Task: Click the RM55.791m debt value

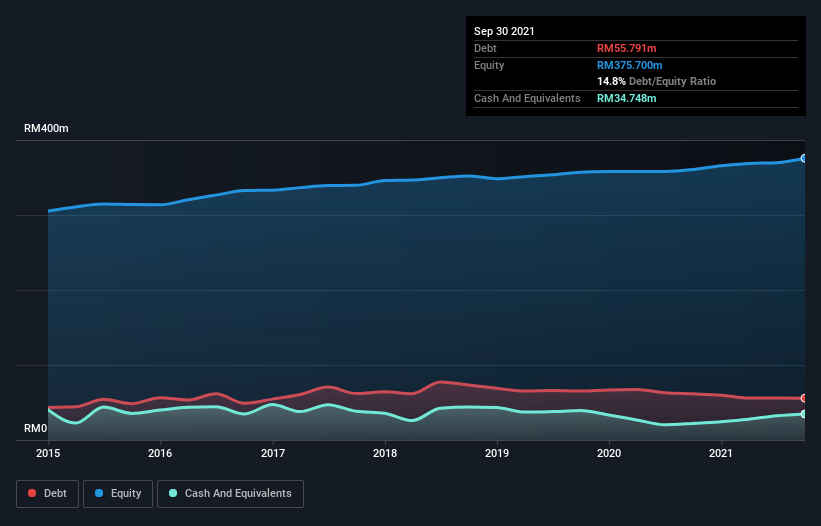Action: 627,48
